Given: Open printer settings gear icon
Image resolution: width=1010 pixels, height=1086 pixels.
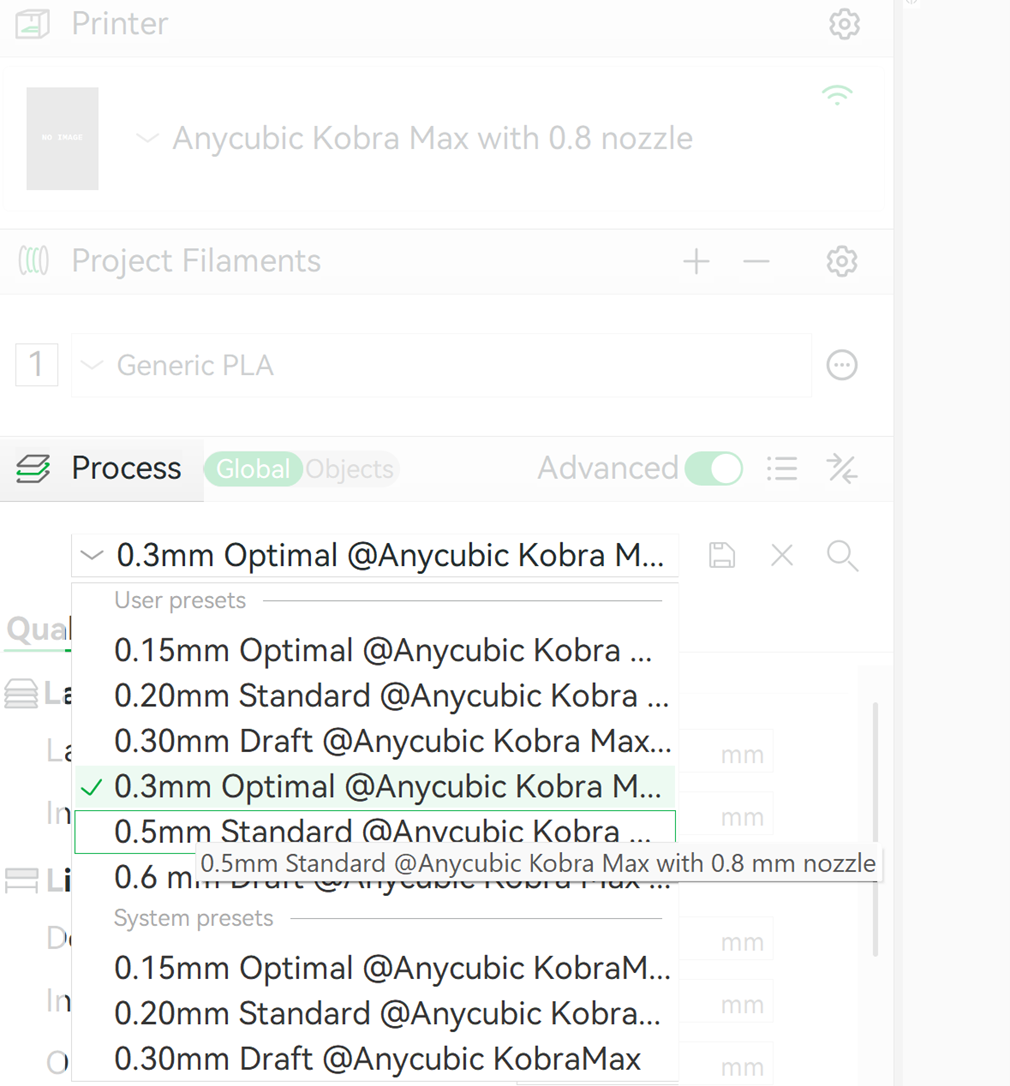Looking at the screenshot, I should 844,24.
